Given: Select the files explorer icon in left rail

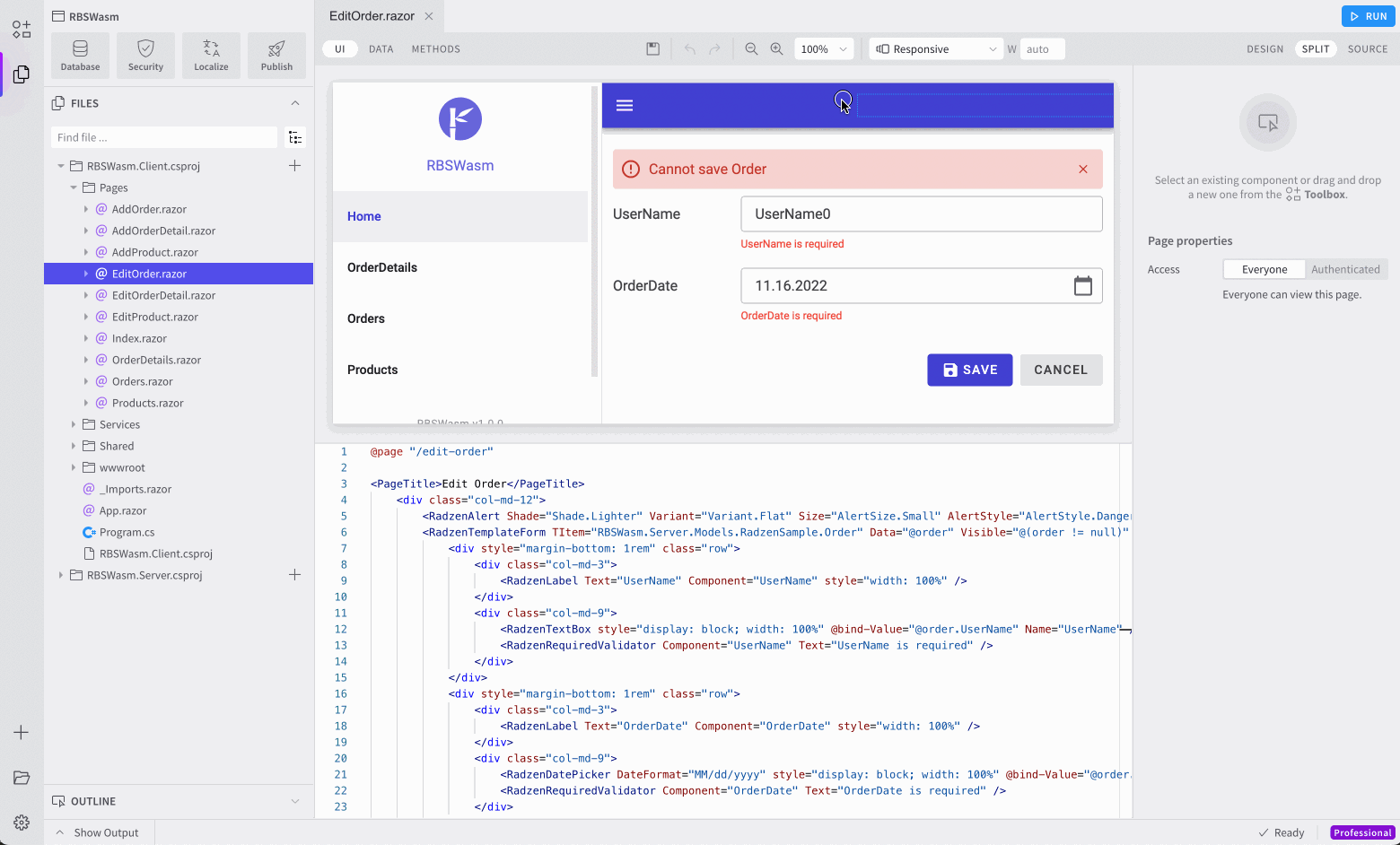Looking at the screenshot, I should point(22,74).
